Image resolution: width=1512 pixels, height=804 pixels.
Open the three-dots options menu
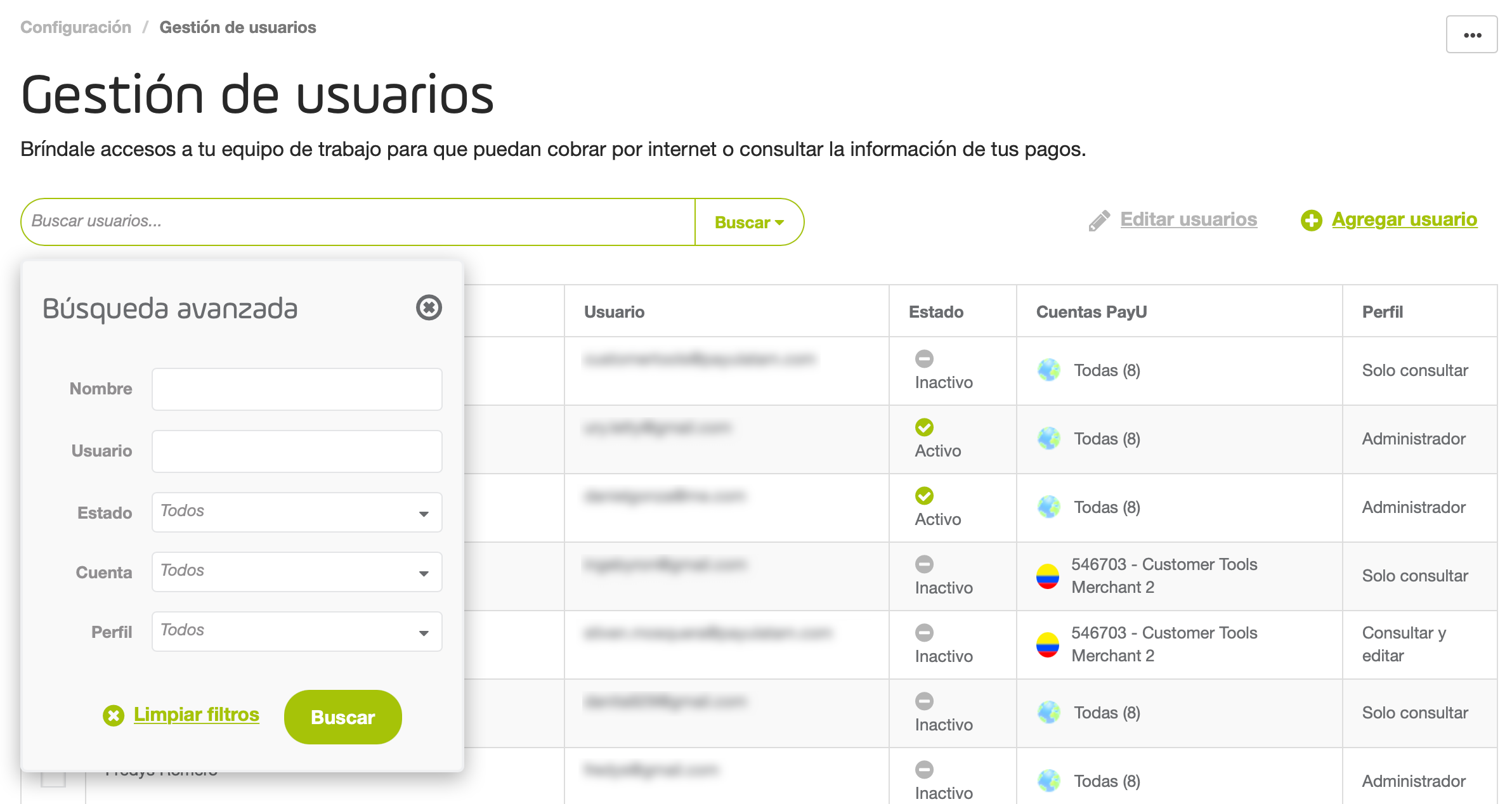[x=1471, y=35]
